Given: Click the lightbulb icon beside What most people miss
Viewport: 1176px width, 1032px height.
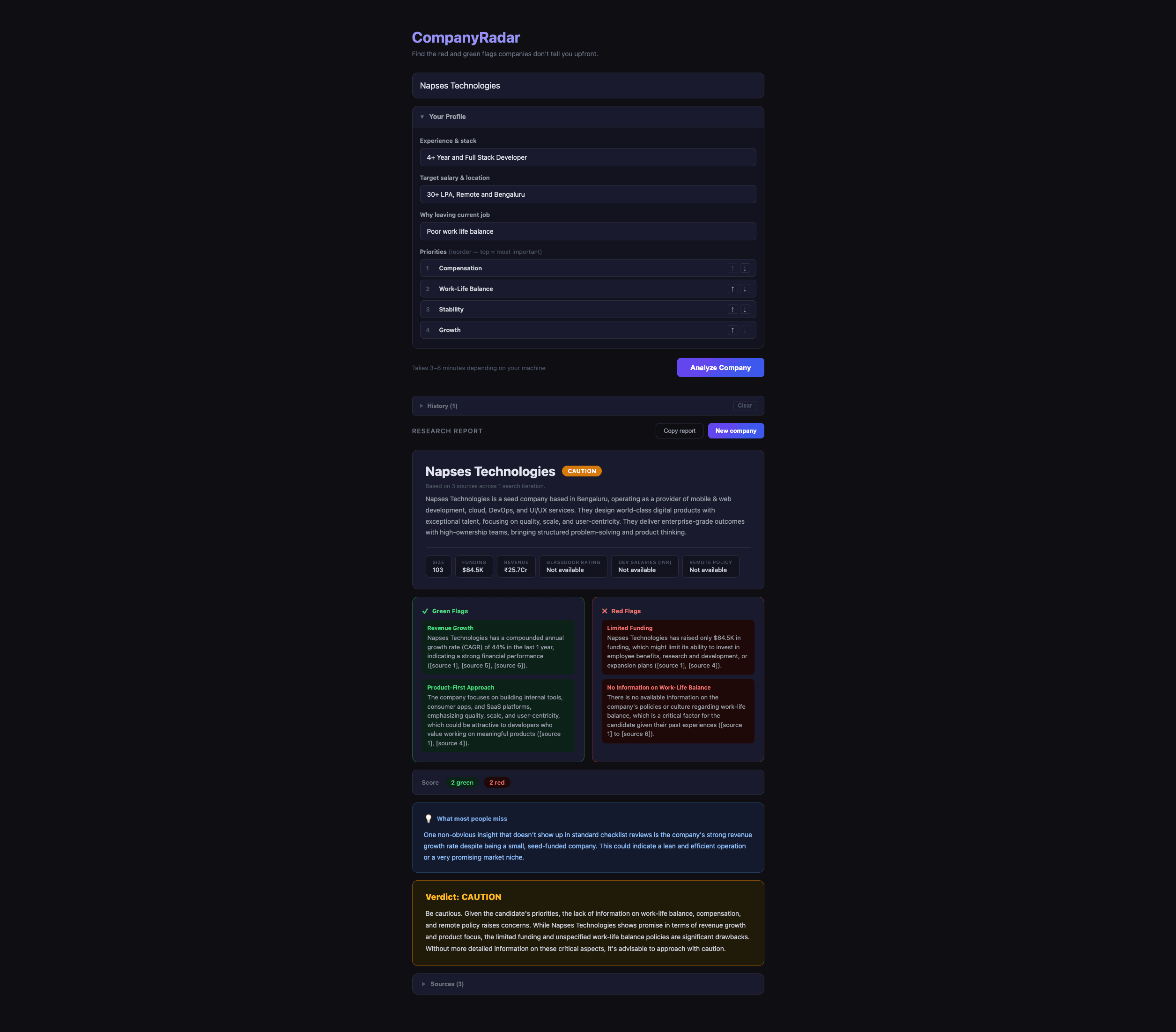Looking at the screenshot, I should [x=428, y=819].
